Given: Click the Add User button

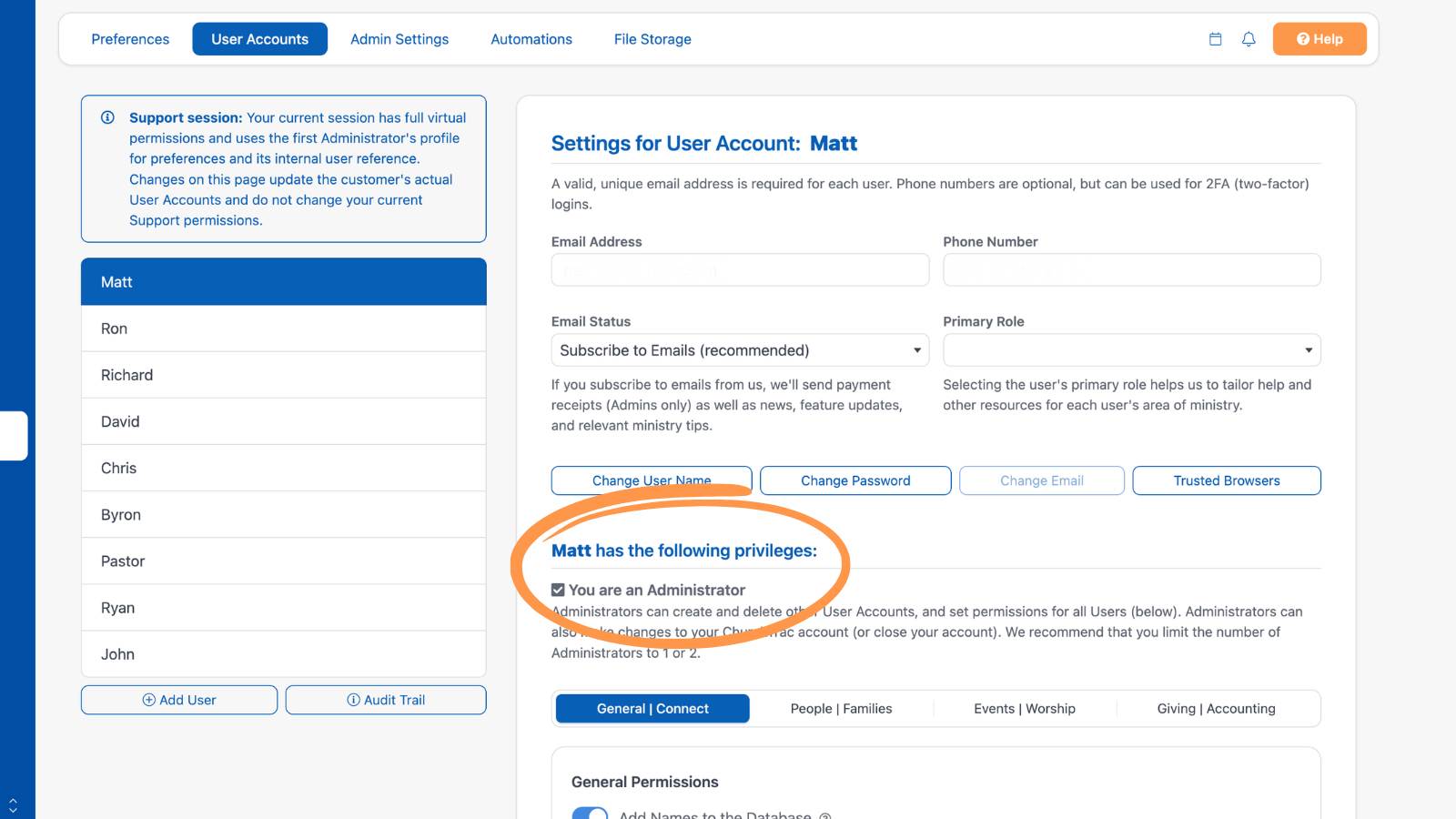Looking at the screenshot, I should click(179, 700).
